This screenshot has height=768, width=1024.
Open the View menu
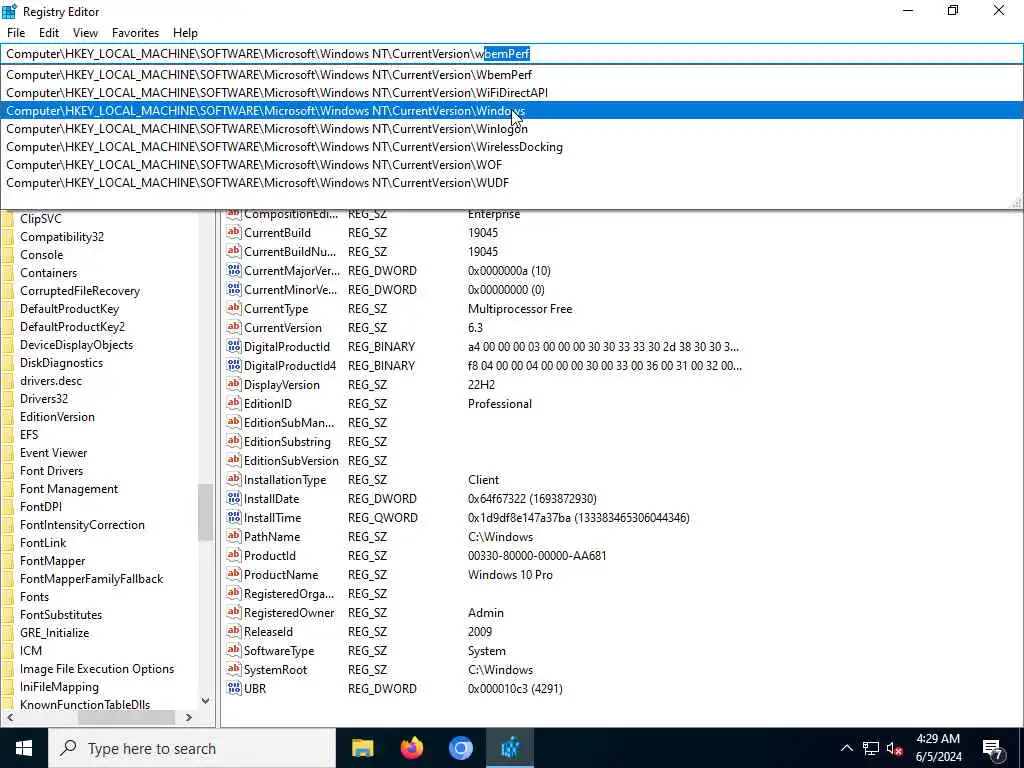click(x=85, y=33)
